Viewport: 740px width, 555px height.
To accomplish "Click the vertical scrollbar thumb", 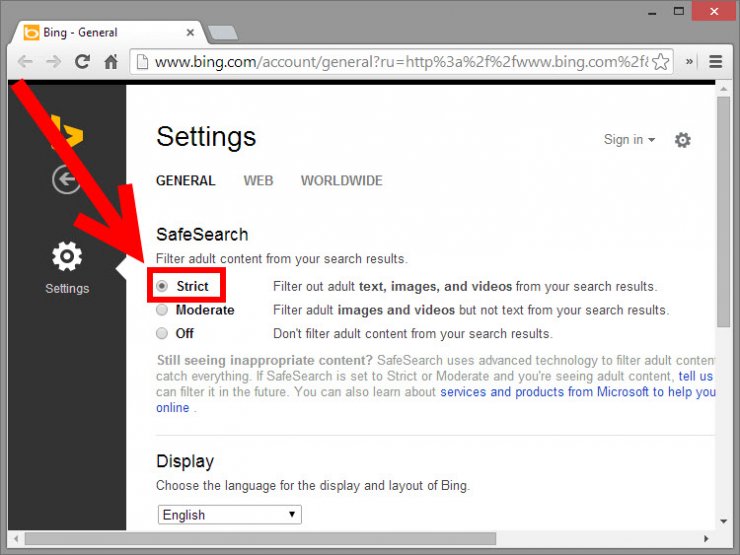I will point(723,212).
